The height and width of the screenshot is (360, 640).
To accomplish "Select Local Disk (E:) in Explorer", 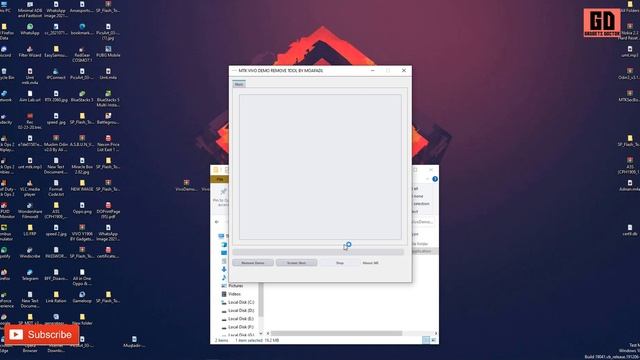I will (241, 319).
